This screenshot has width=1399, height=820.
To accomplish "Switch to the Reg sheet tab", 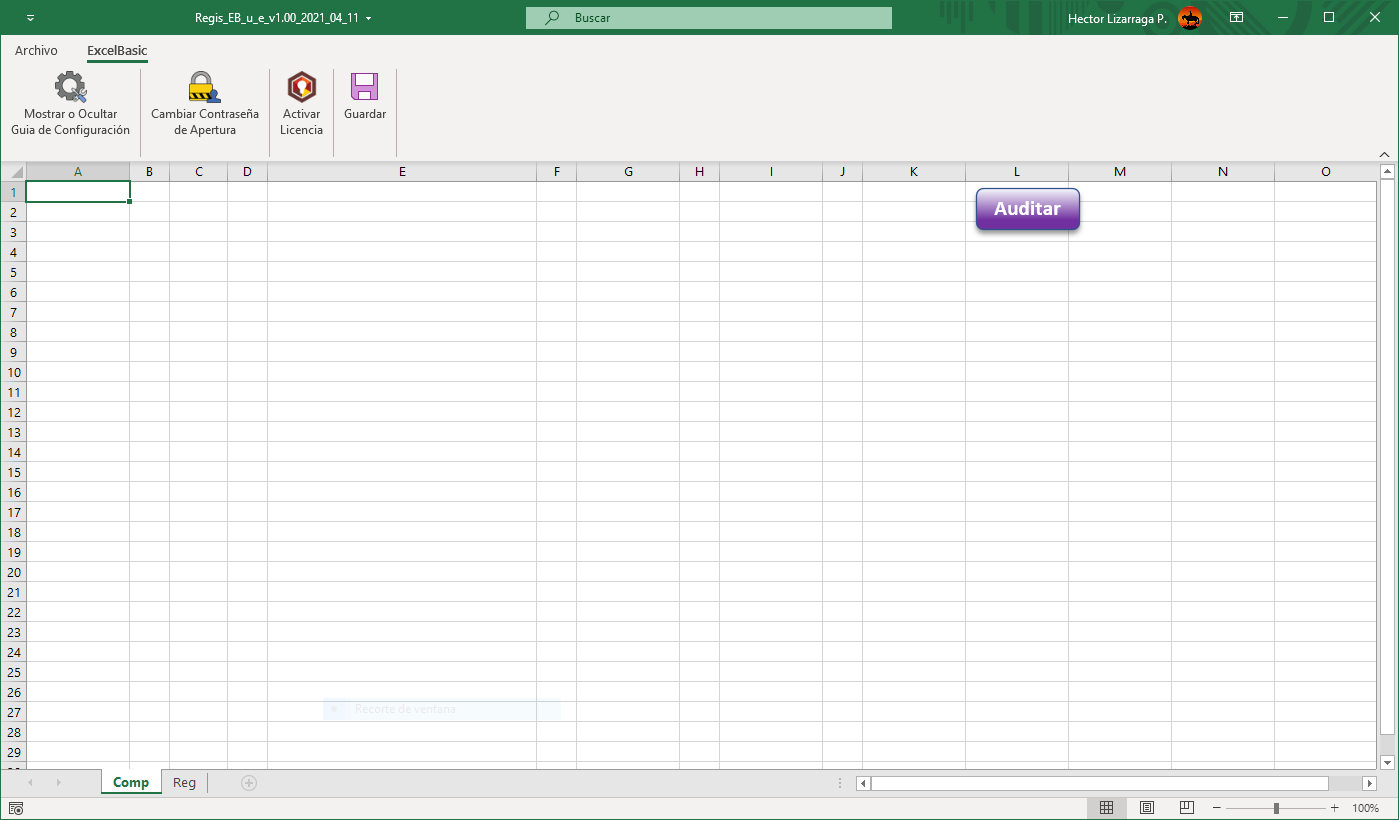I will [184, 782].
